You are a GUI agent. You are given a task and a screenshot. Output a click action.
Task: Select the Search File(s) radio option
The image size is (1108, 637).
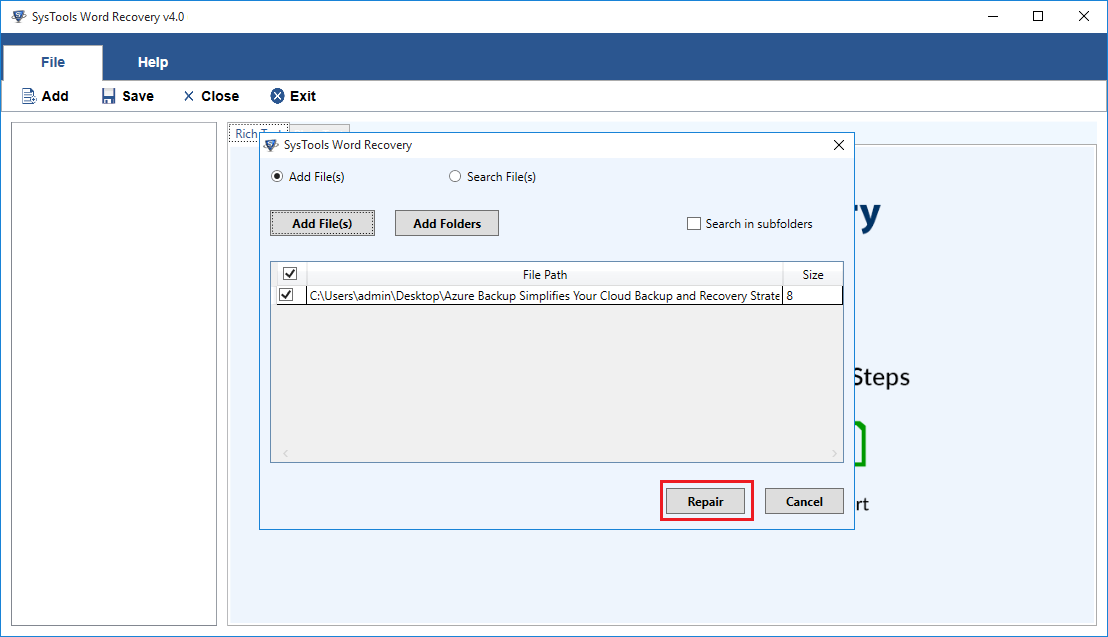tap(455, 177)
